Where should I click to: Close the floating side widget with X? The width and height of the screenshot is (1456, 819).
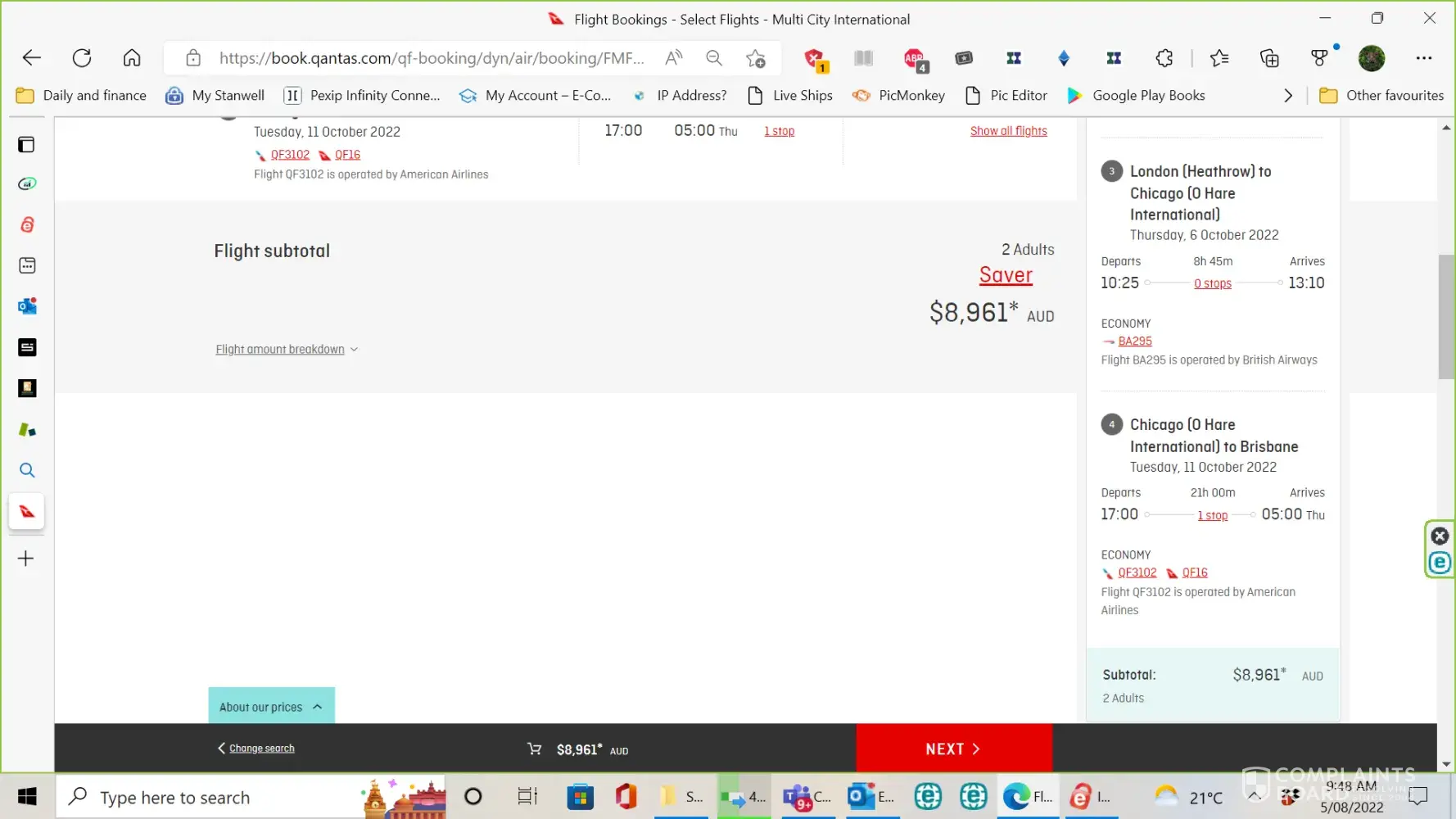tap(1440, 536)
